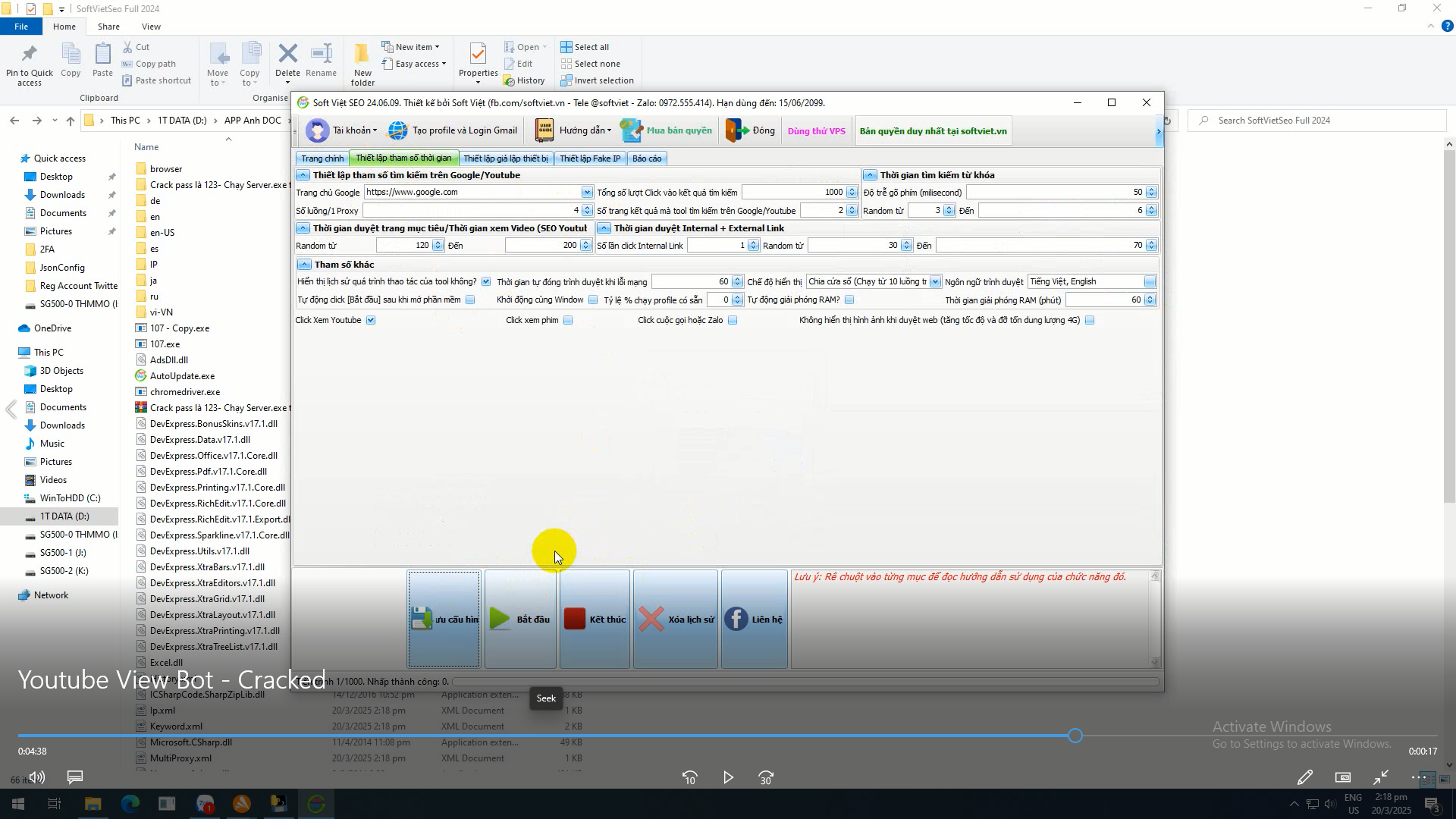Enable the Click xem phim checkbox
The width and height of the screenshot is (1456, 819).
tap(568, 320)
